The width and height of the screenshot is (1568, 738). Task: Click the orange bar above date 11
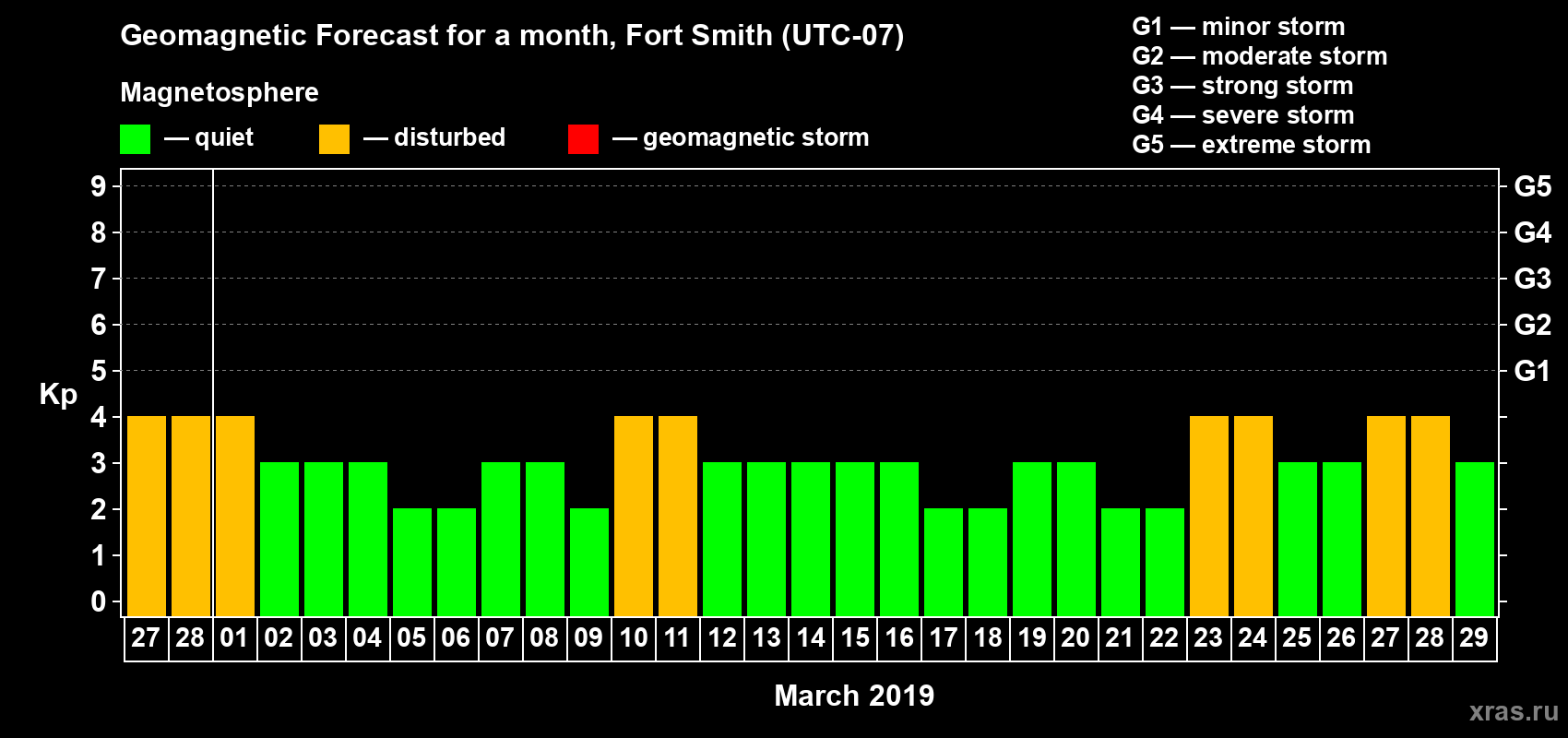point(678,517)
